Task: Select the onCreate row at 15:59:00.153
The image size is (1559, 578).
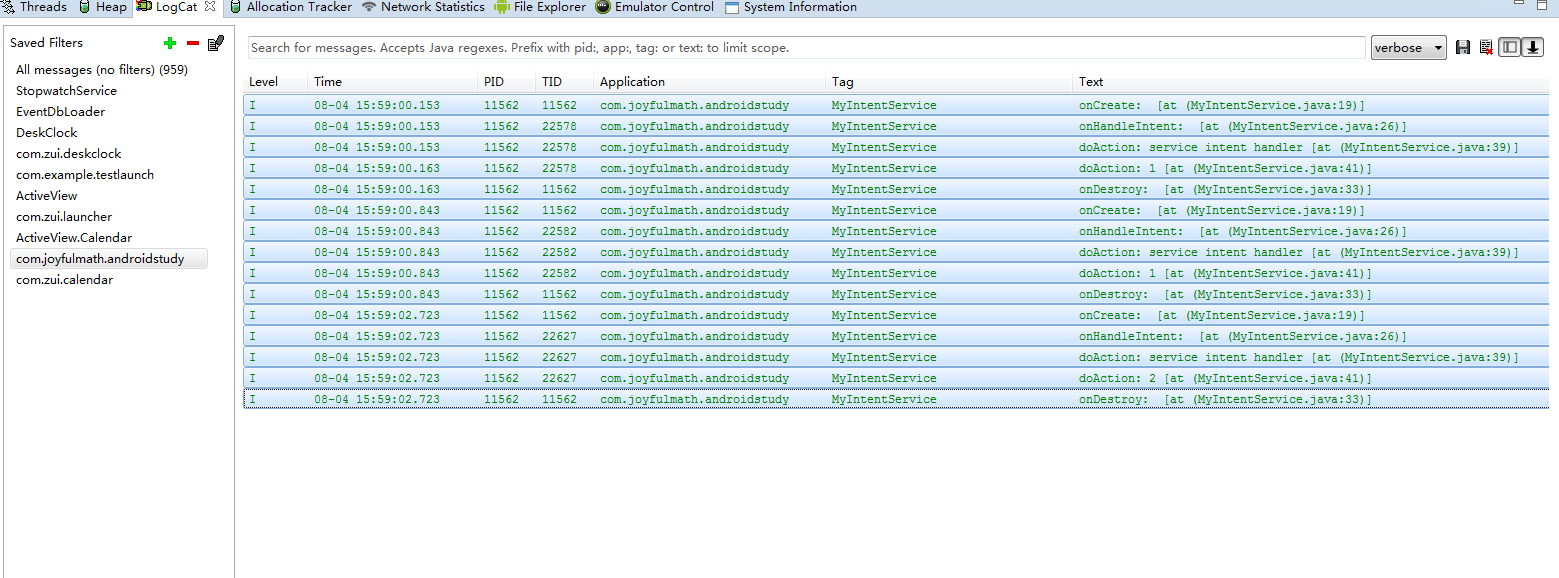Action: click(x=896, y=105)
